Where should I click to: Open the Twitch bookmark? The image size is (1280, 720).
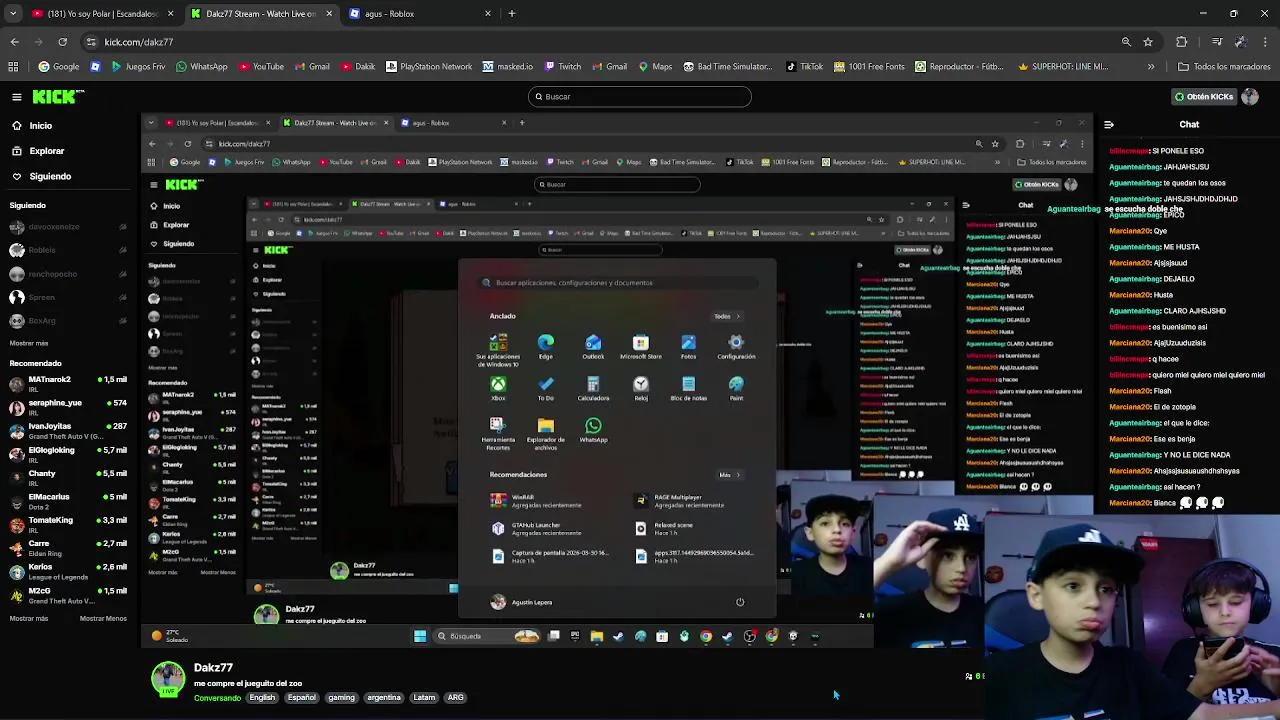(x=562, y=67)
